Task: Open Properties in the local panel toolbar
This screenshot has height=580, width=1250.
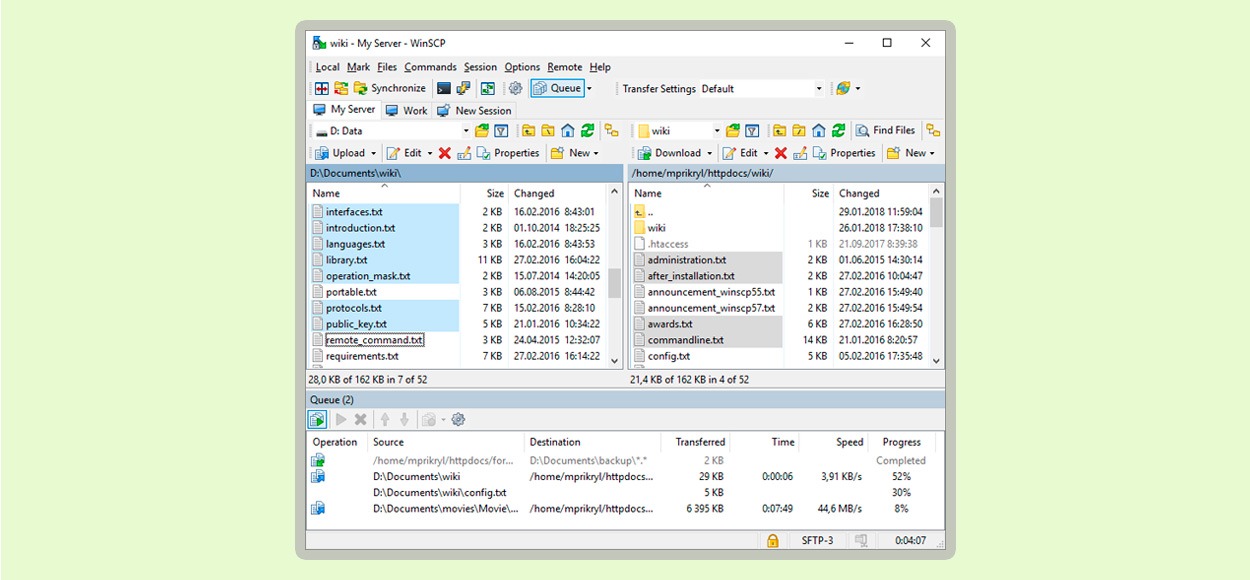Action: coord(507,153)
